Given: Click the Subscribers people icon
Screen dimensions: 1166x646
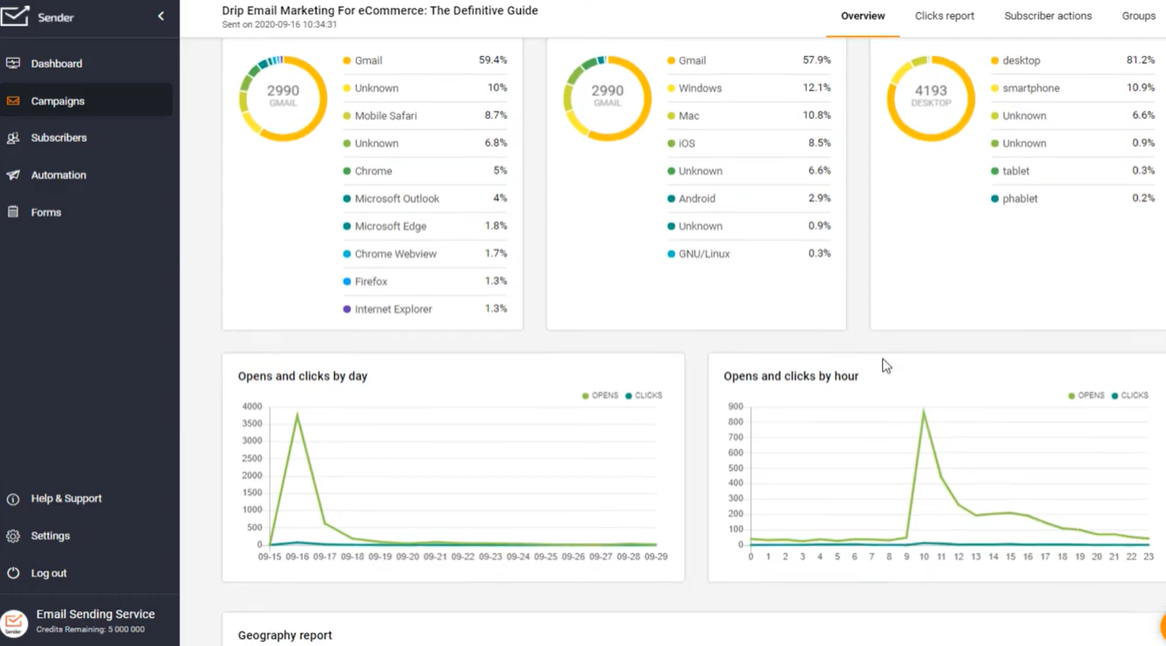Looking at the screenshot, I should 13,138.
